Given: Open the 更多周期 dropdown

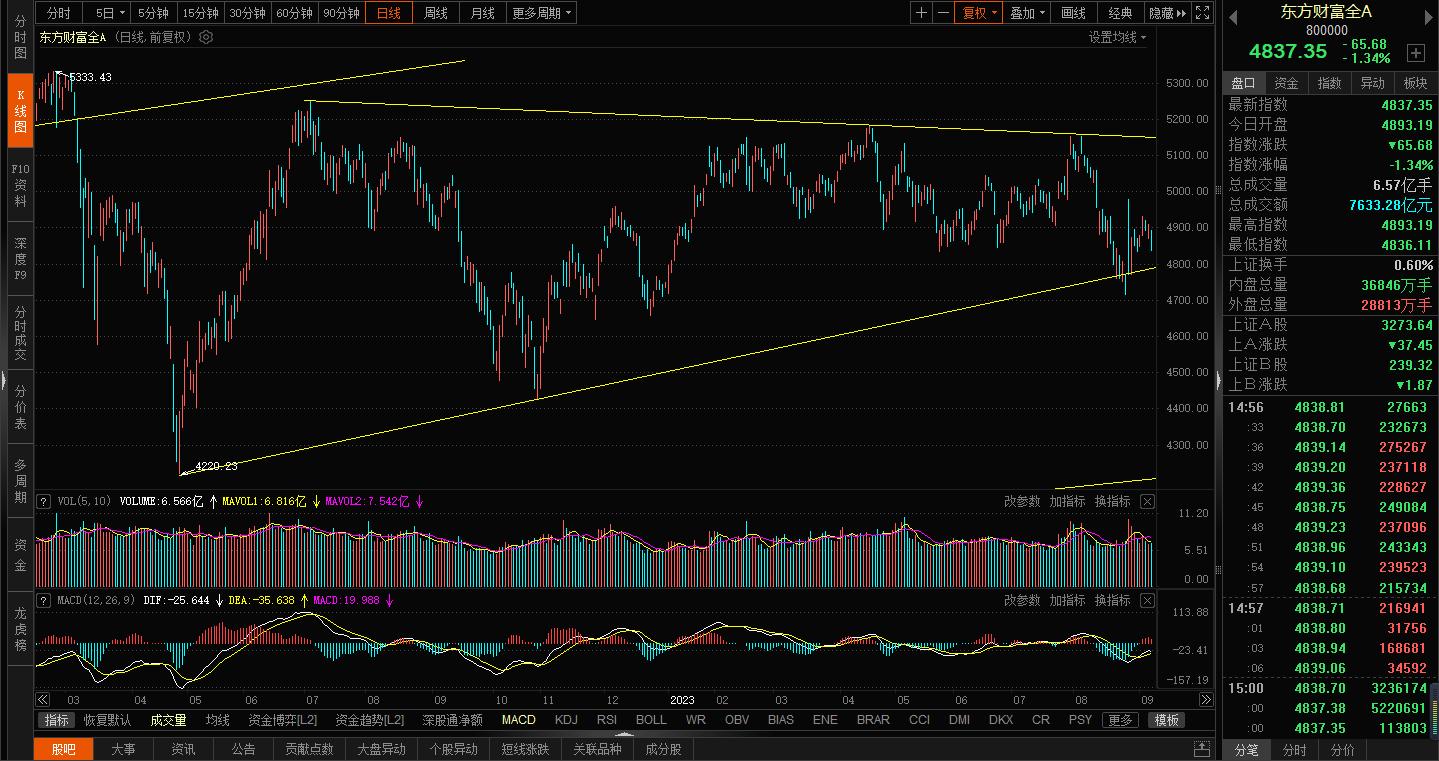Looking at the screenshot, I should (x=541, y=13).
